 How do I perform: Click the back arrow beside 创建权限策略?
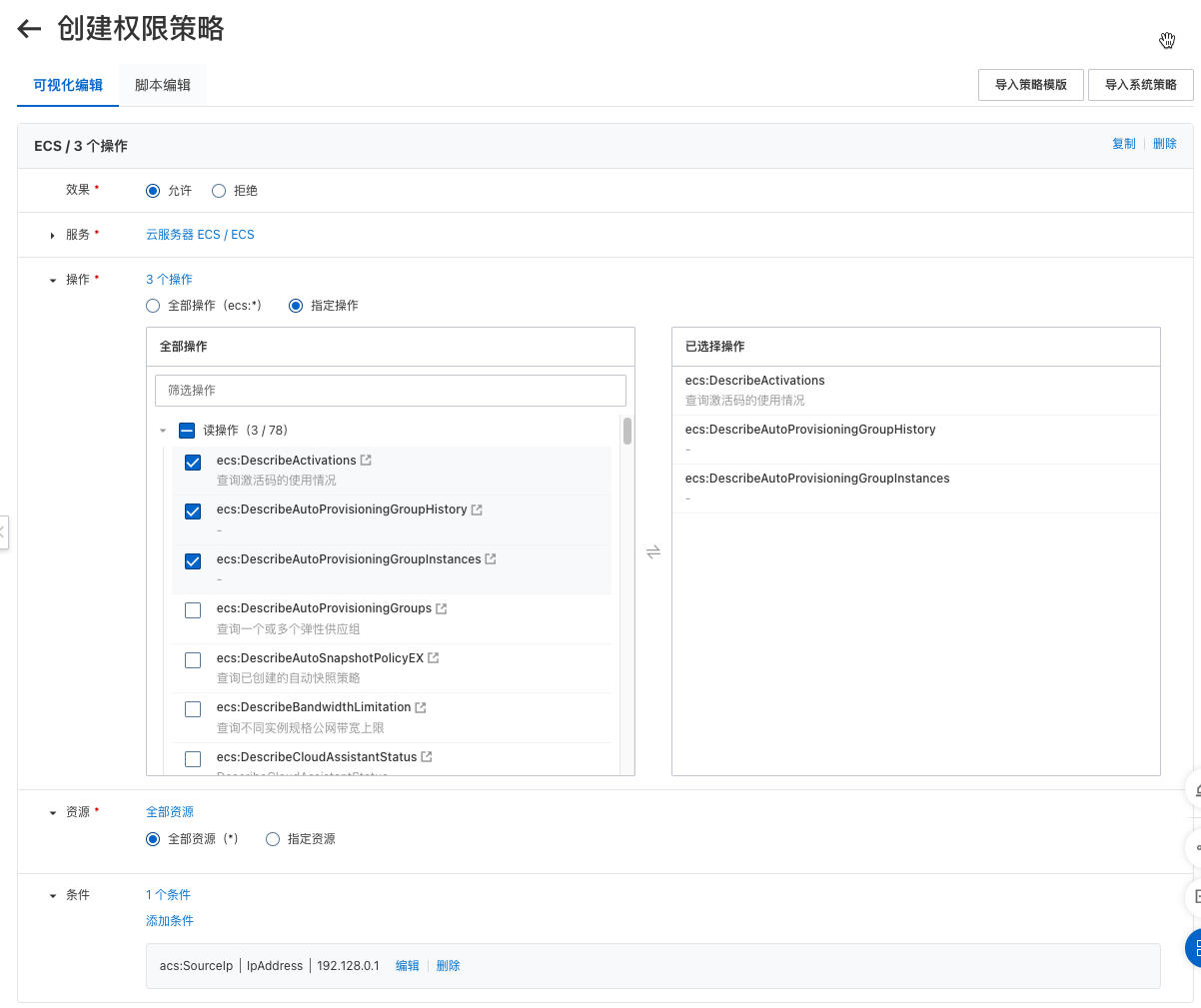pyautogui.click(x=29, y=29)
